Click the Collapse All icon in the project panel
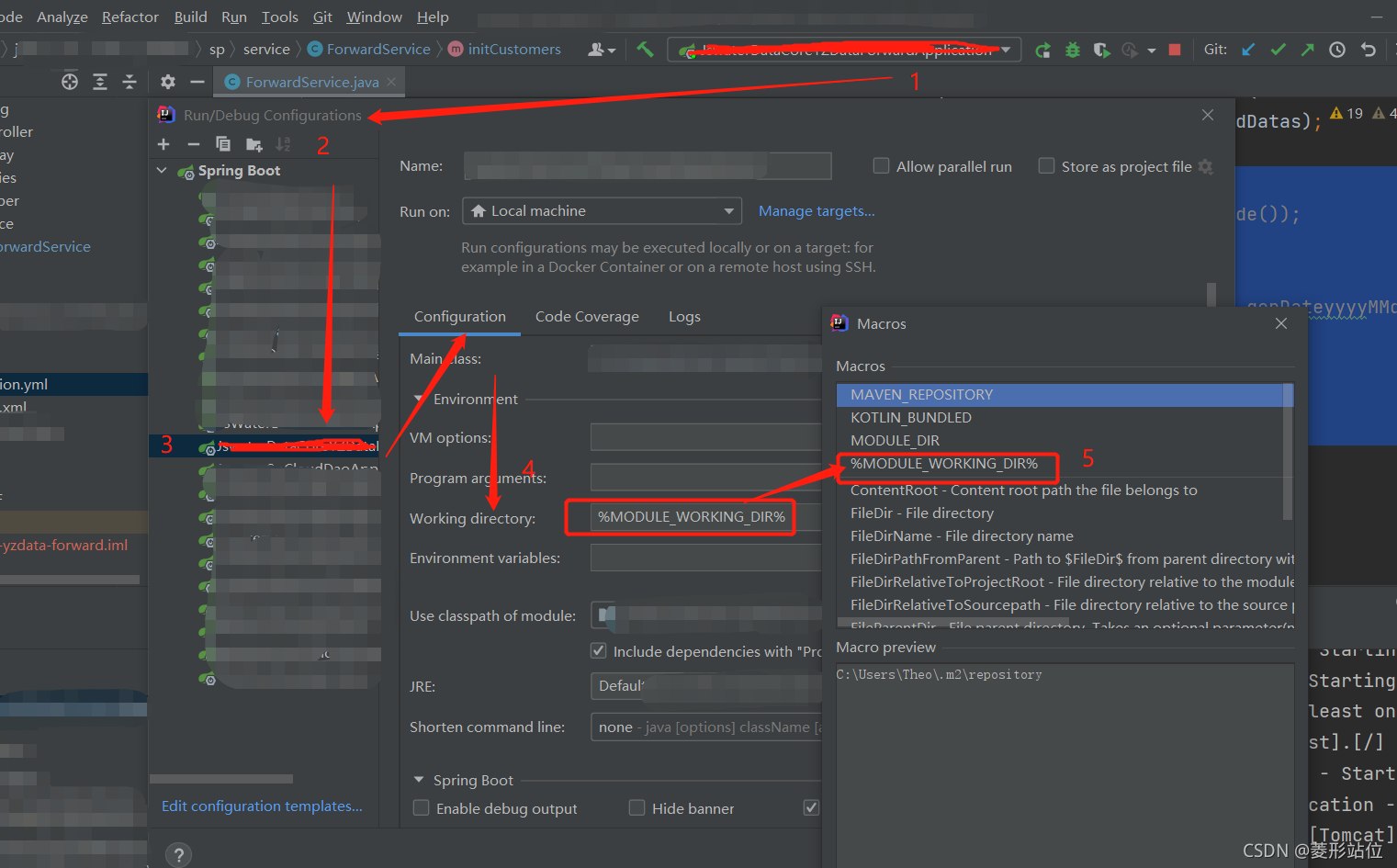 pos(130,82)
